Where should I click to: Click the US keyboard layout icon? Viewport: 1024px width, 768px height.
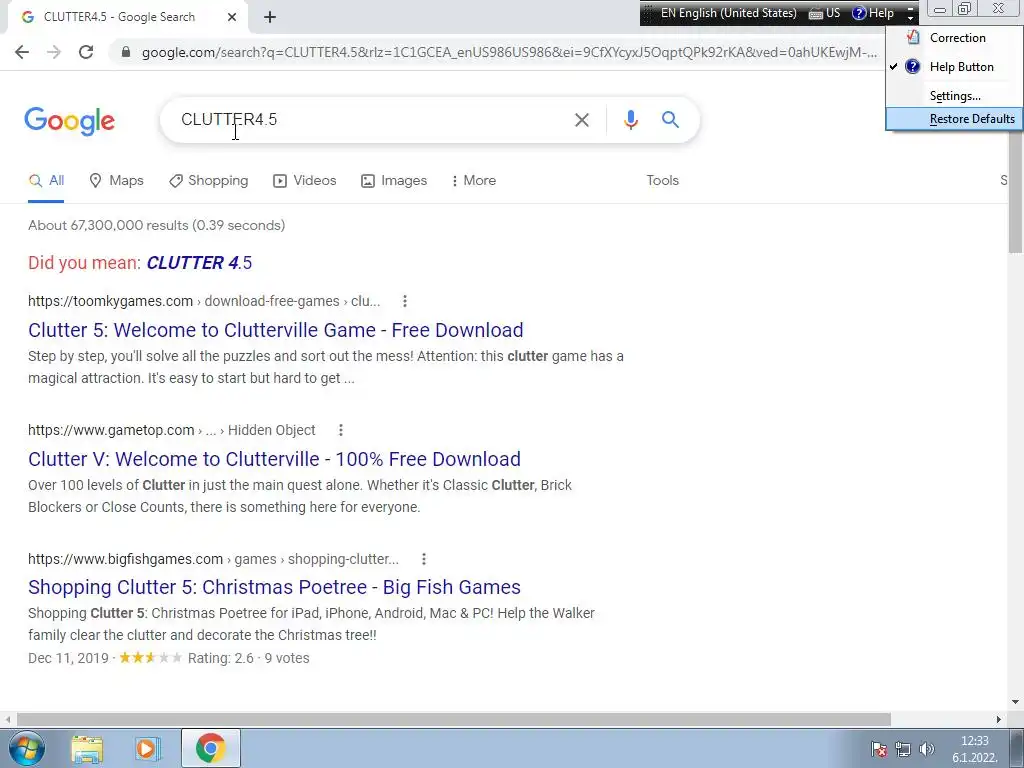pyautogui.click(x=824, y=13)
